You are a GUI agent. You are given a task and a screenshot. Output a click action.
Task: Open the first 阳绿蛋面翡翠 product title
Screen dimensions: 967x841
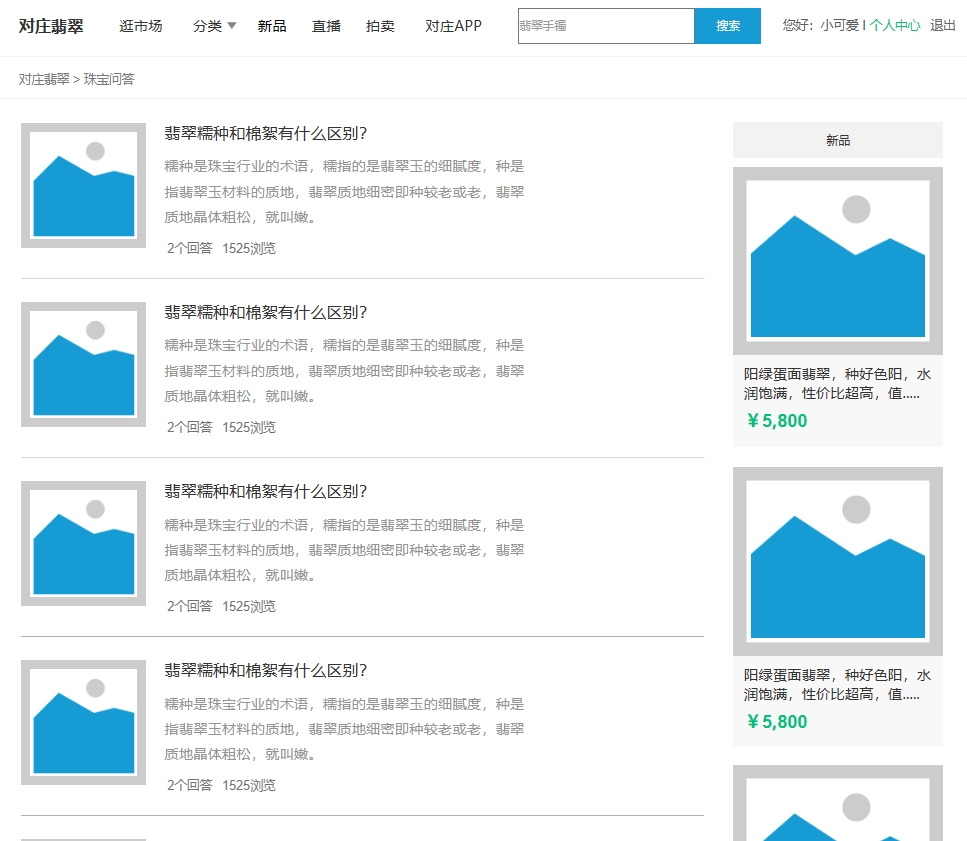click(837, 384)
